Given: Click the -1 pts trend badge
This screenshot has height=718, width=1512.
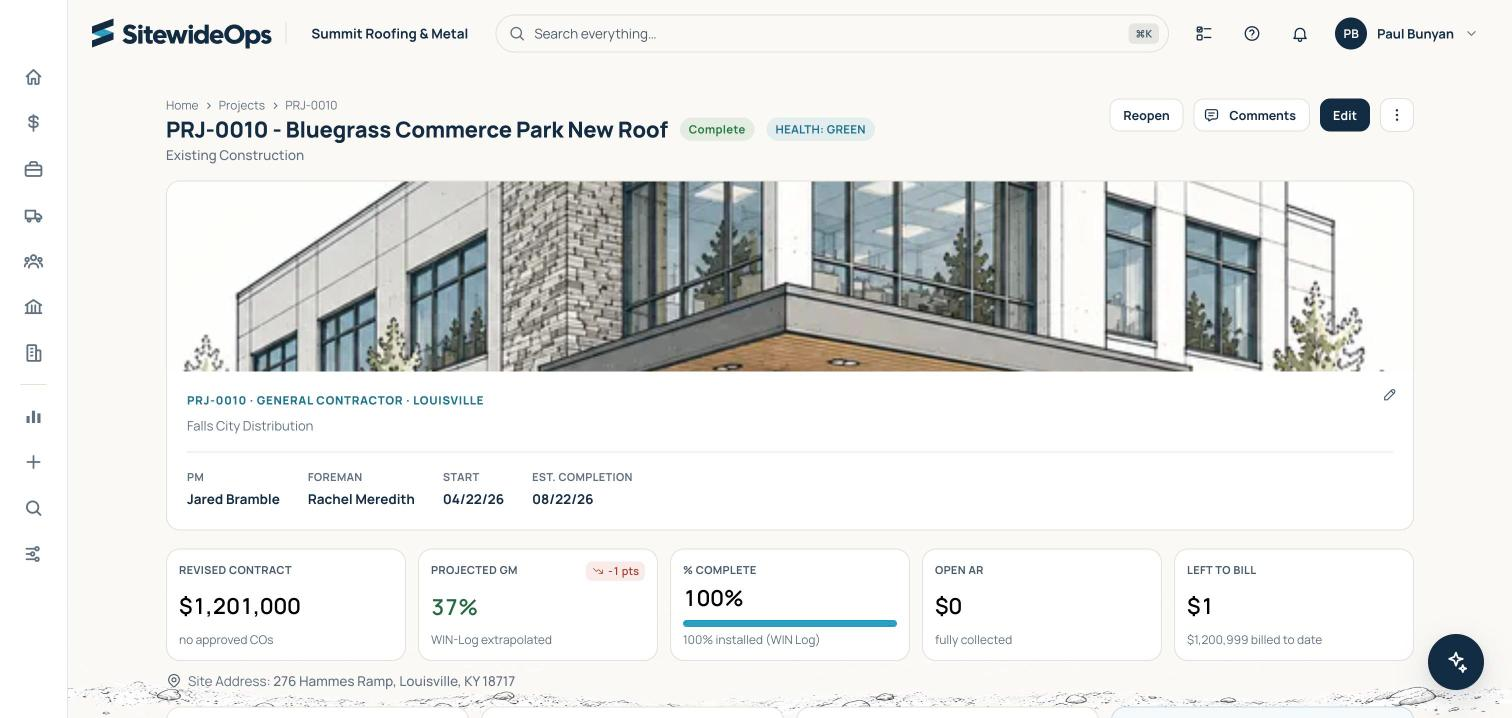Looking at the screenshot, I should [615, 571].
